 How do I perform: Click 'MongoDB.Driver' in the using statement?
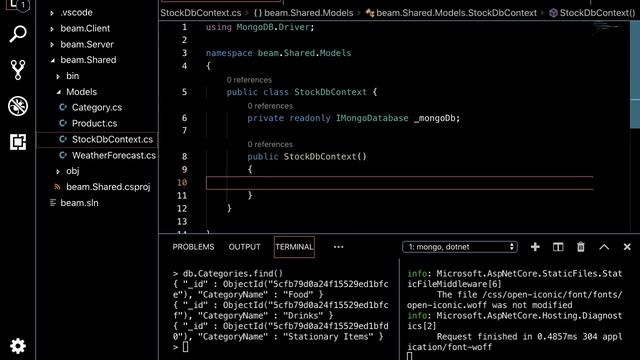tap(273, 27)
